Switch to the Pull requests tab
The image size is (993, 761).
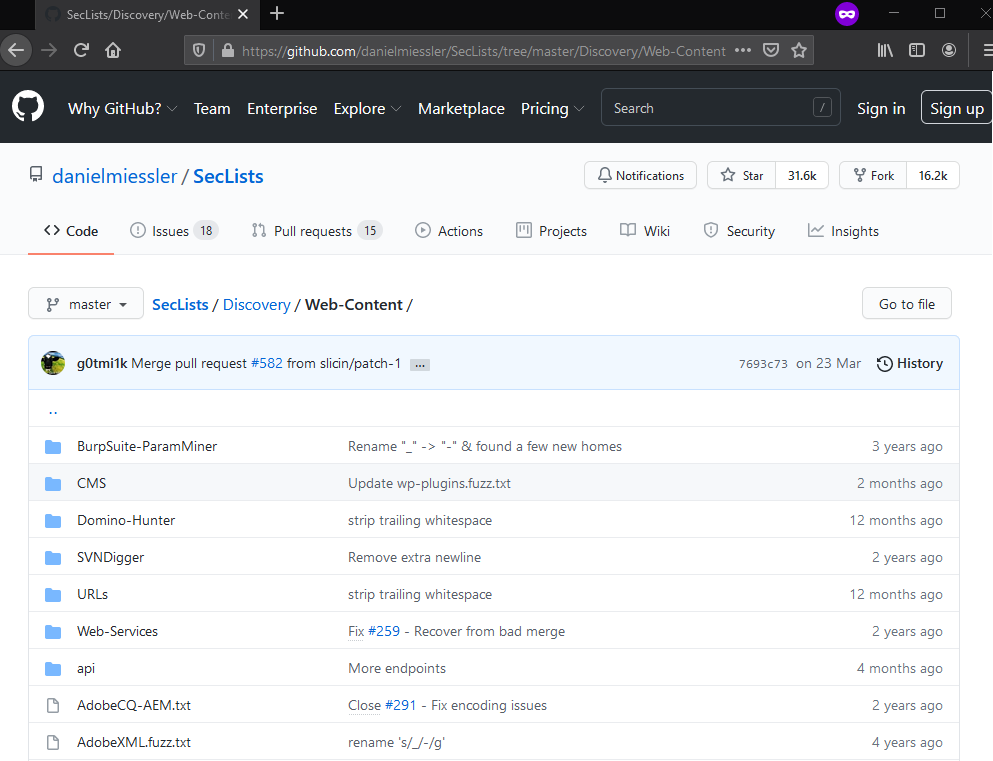click(x=316, y=231)
